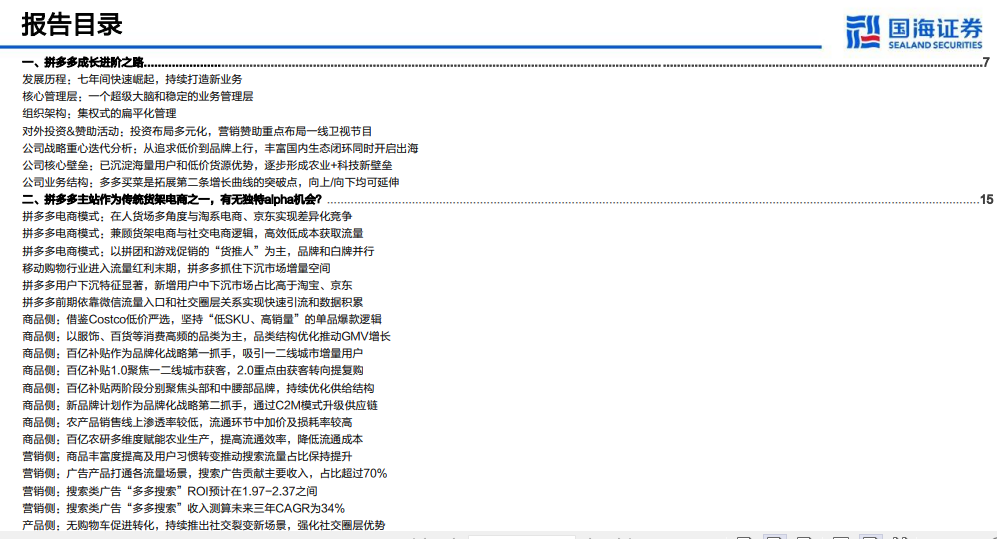Select line 营销侧：商品丰富度提高及用户习惯转变
The width and height of the screenshot is (997, 539).
click(x=187, y=456)
